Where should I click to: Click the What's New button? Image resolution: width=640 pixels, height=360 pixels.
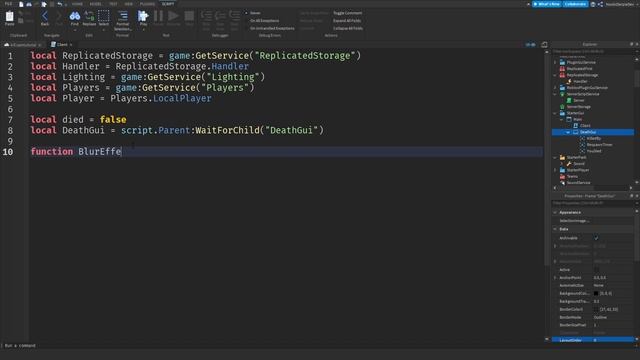[x=547, y=4]
